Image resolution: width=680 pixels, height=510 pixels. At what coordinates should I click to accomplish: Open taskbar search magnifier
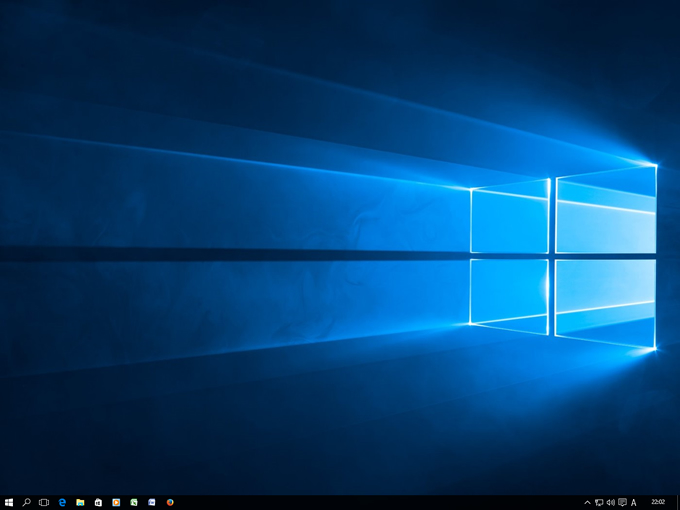coord(26,502)
